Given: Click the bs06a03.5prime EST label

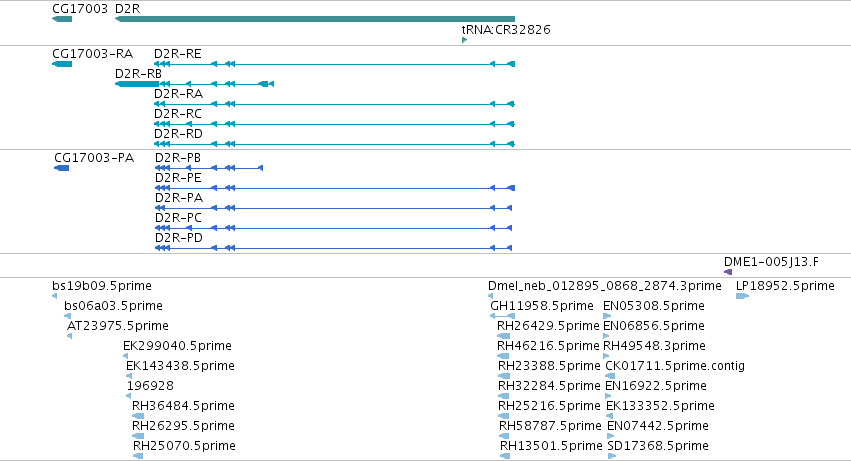Looking at the screenshot, I should 113,306.
